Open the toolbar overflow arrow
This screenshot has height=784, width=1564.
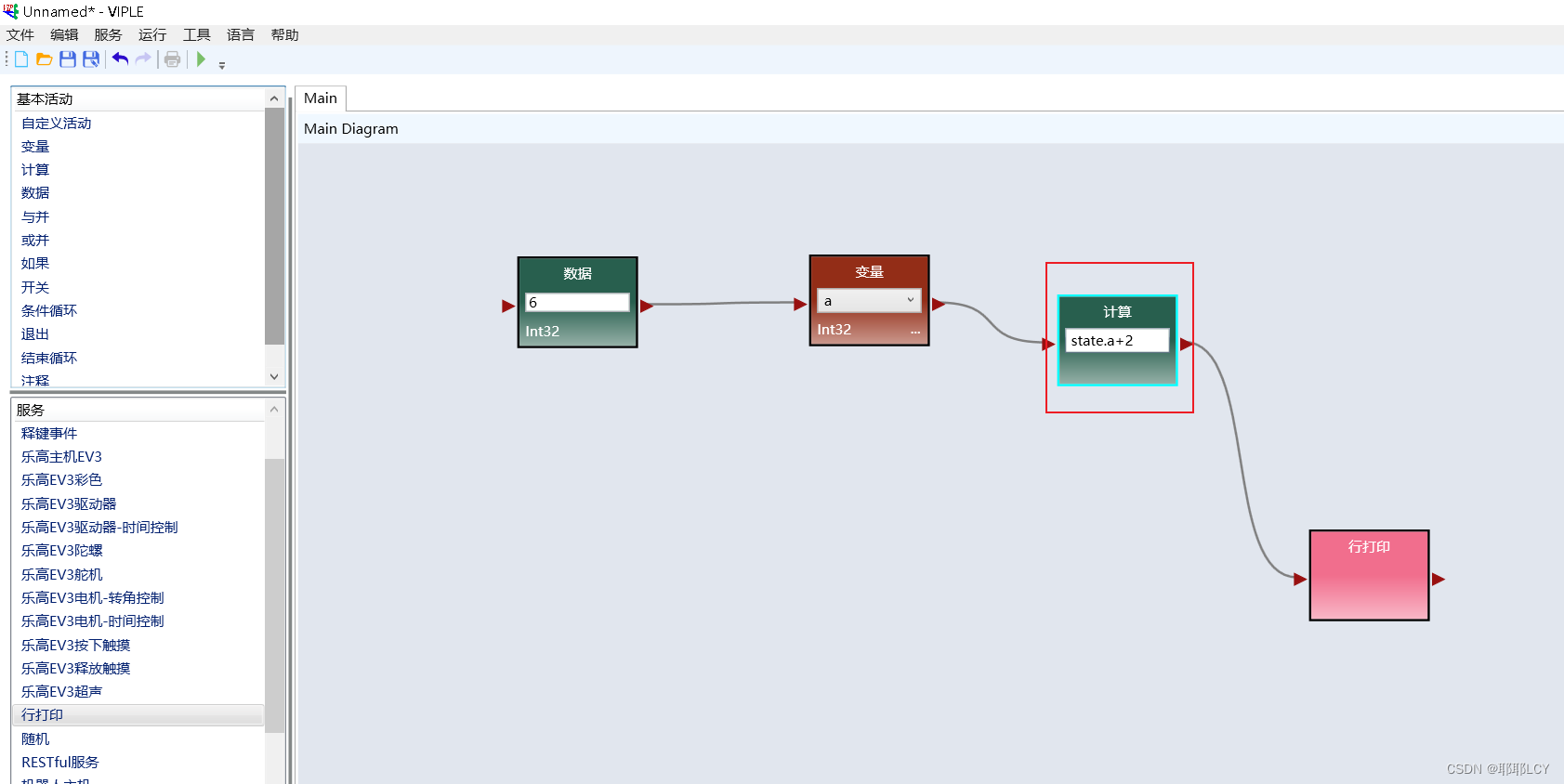coord(222,65)
